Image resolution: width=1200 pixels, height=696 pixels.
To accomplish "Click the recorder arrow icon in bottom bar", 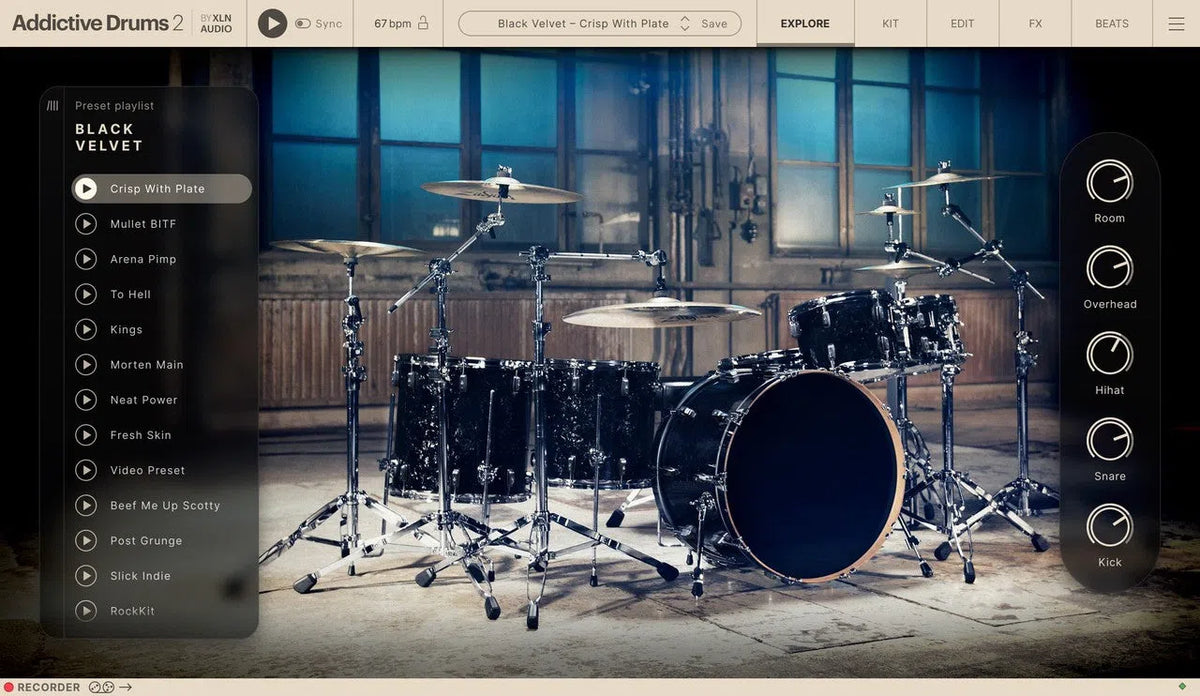I will point(125,687).
